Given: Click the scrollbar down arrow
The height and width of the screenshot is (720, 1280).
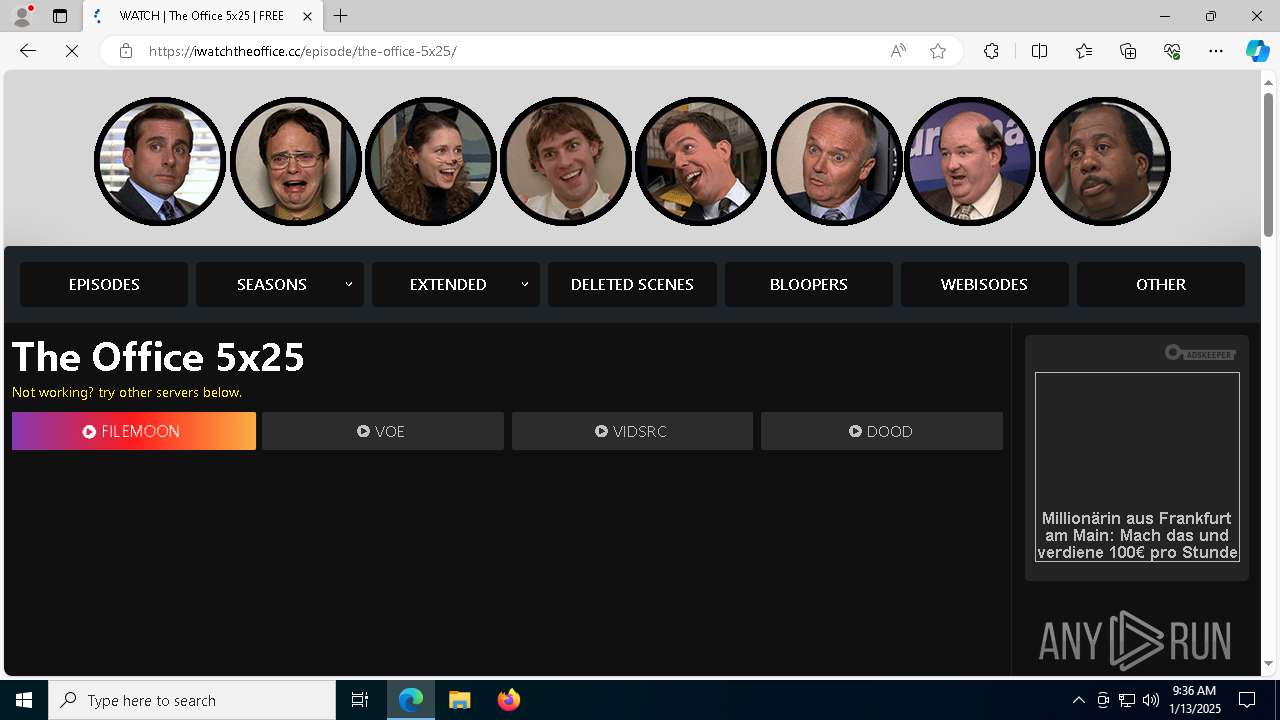Looking at the screenshot, I should [1269, 664].
